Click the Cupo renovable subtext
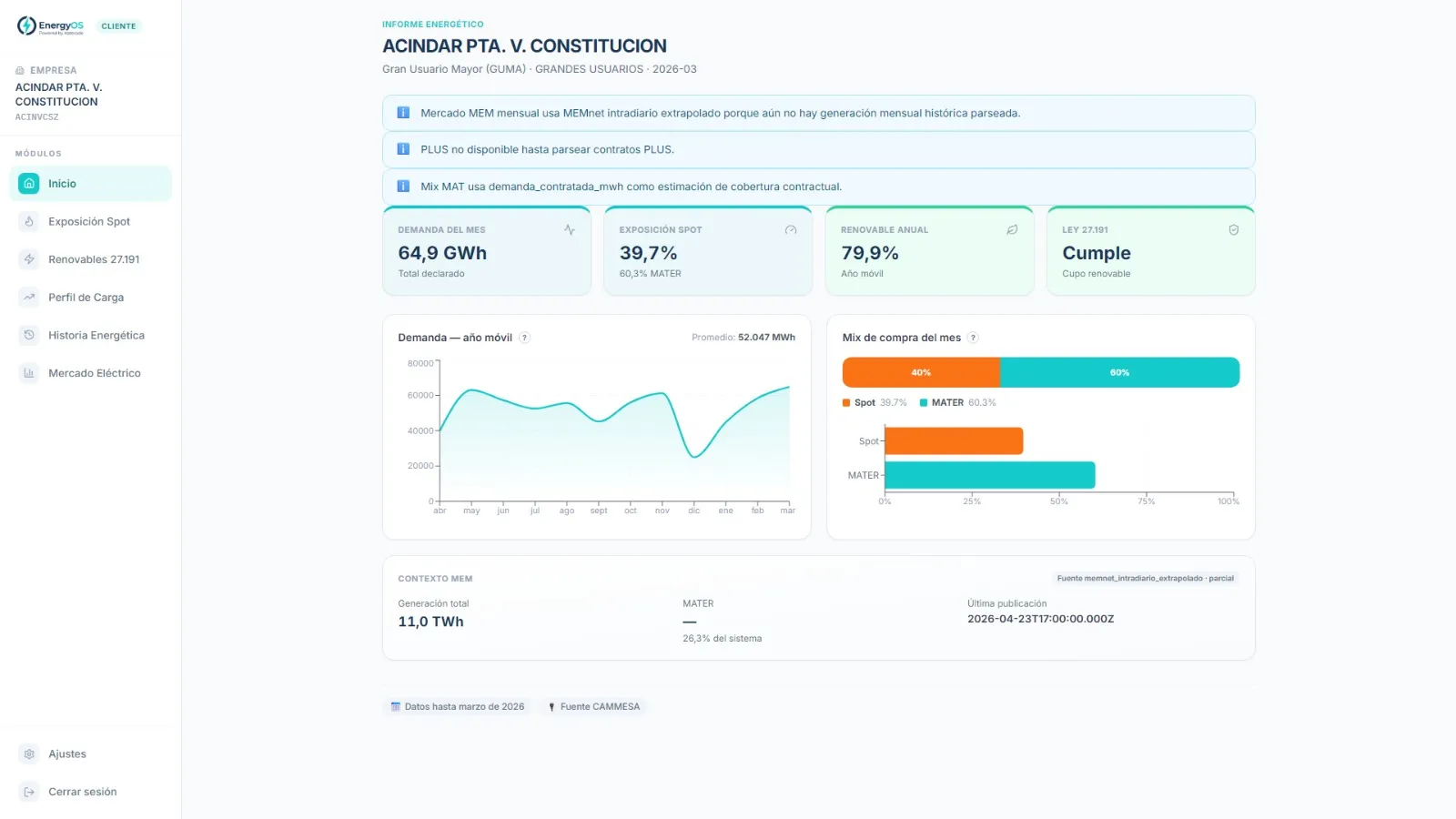The image size is (1456, 819). pos(1097,274)
